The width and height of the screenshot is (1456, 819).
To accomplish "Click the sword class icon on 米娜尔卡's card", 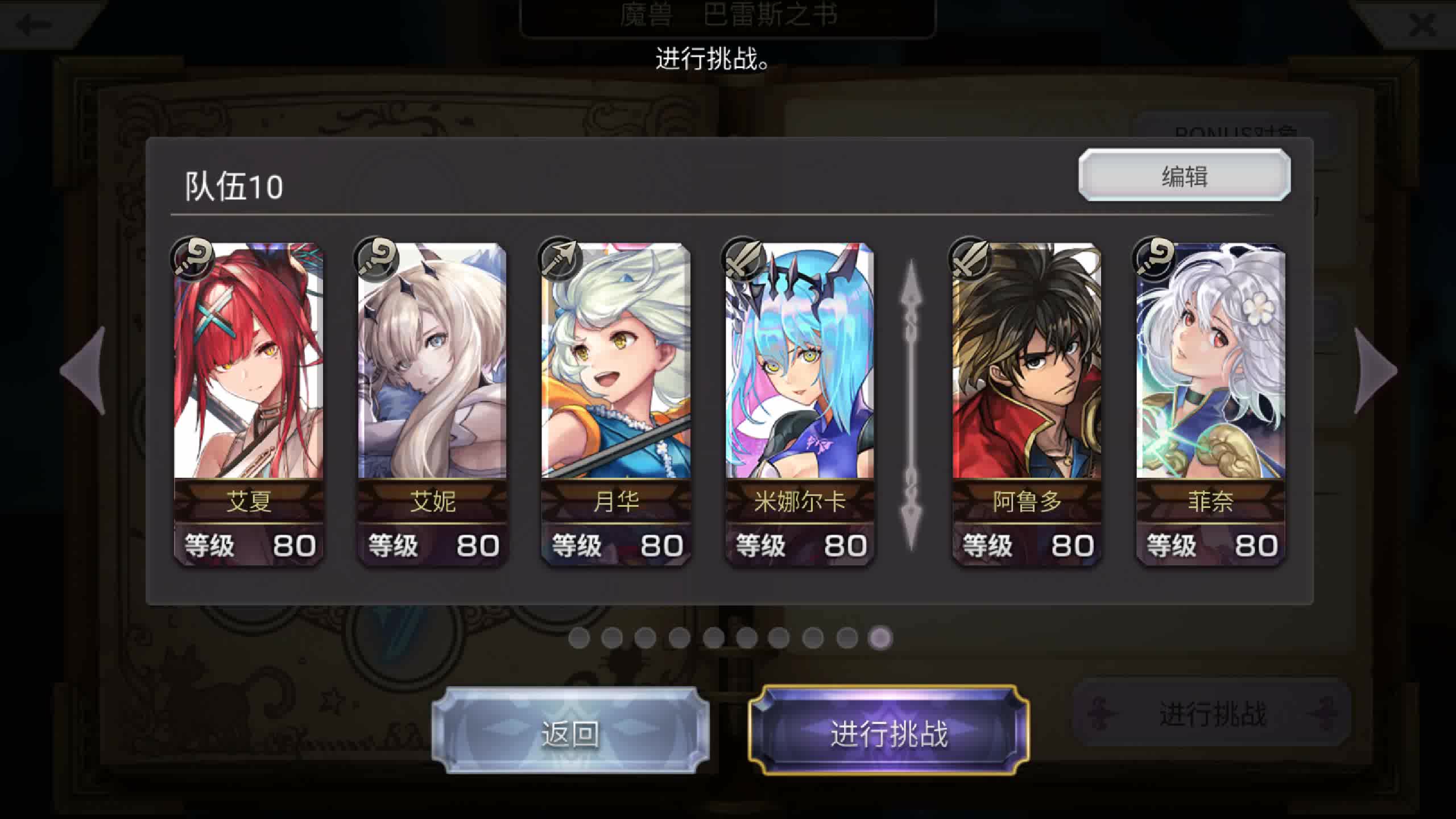I will [x=744, y=259].
